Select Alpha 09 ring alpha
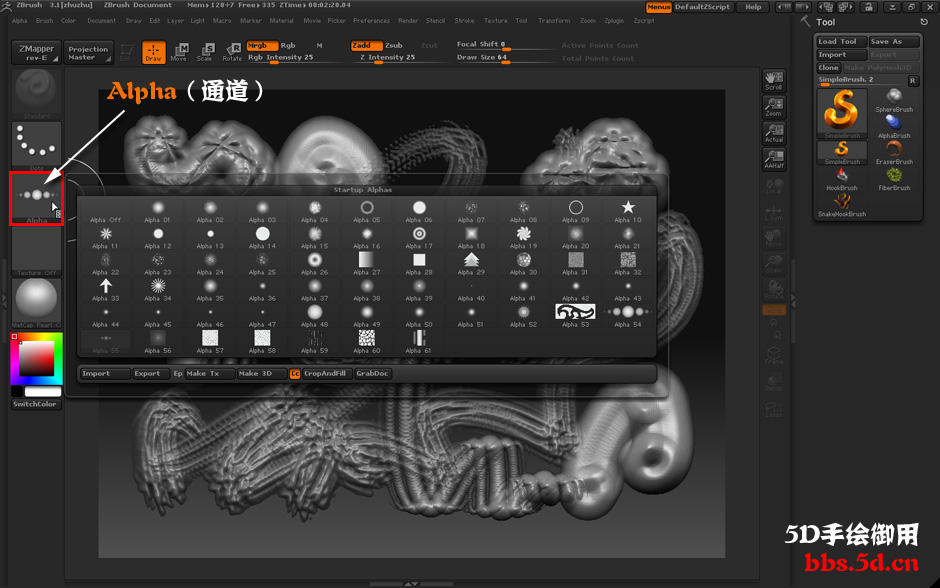Image resolution: width=940 pixels, height=588 pixels. pyautogui.click(x=576, y=212)
